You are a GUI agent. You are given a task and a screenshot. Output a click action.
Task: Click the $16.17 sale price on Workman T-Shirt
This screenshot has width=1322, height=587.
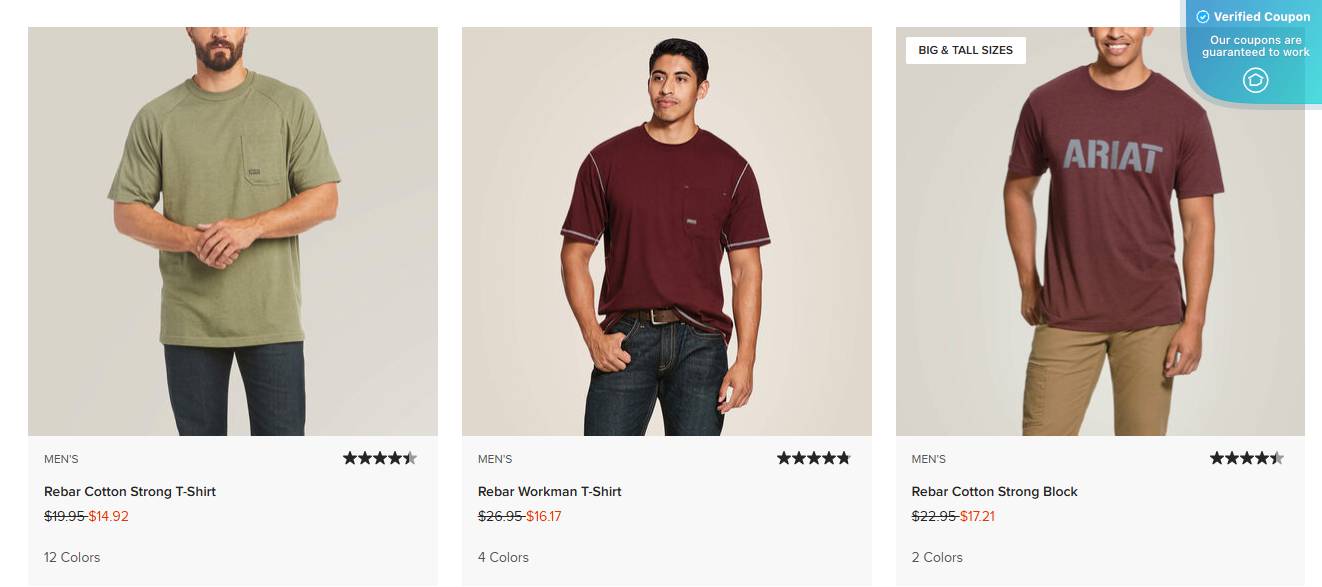(545, 515)
